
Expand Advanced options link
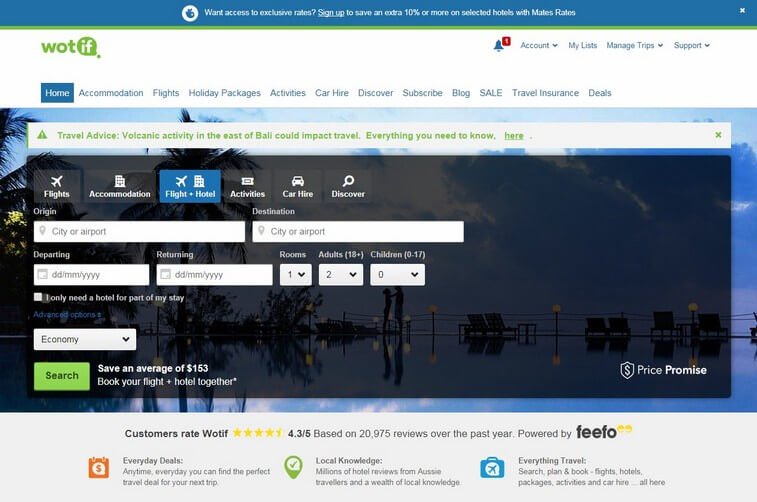(67, 315)
